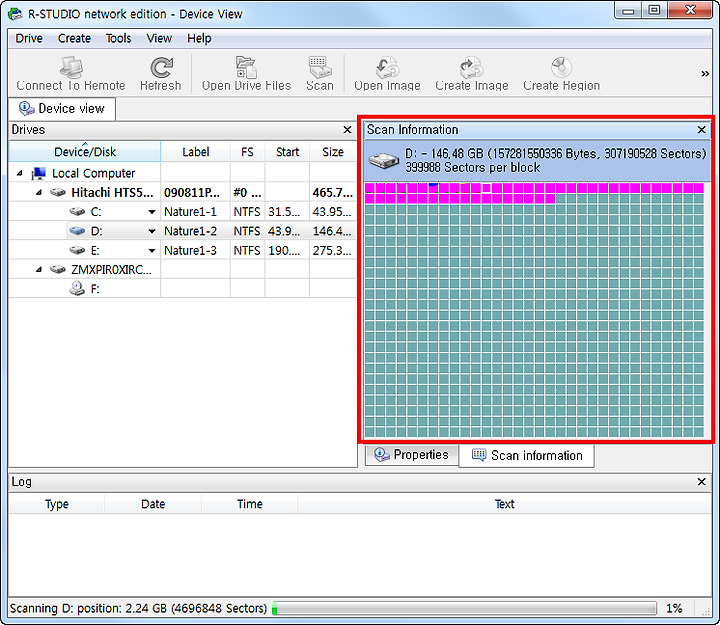
Task: Collapse the Hitachi HTS5 disk node
Action: point(39,192)
